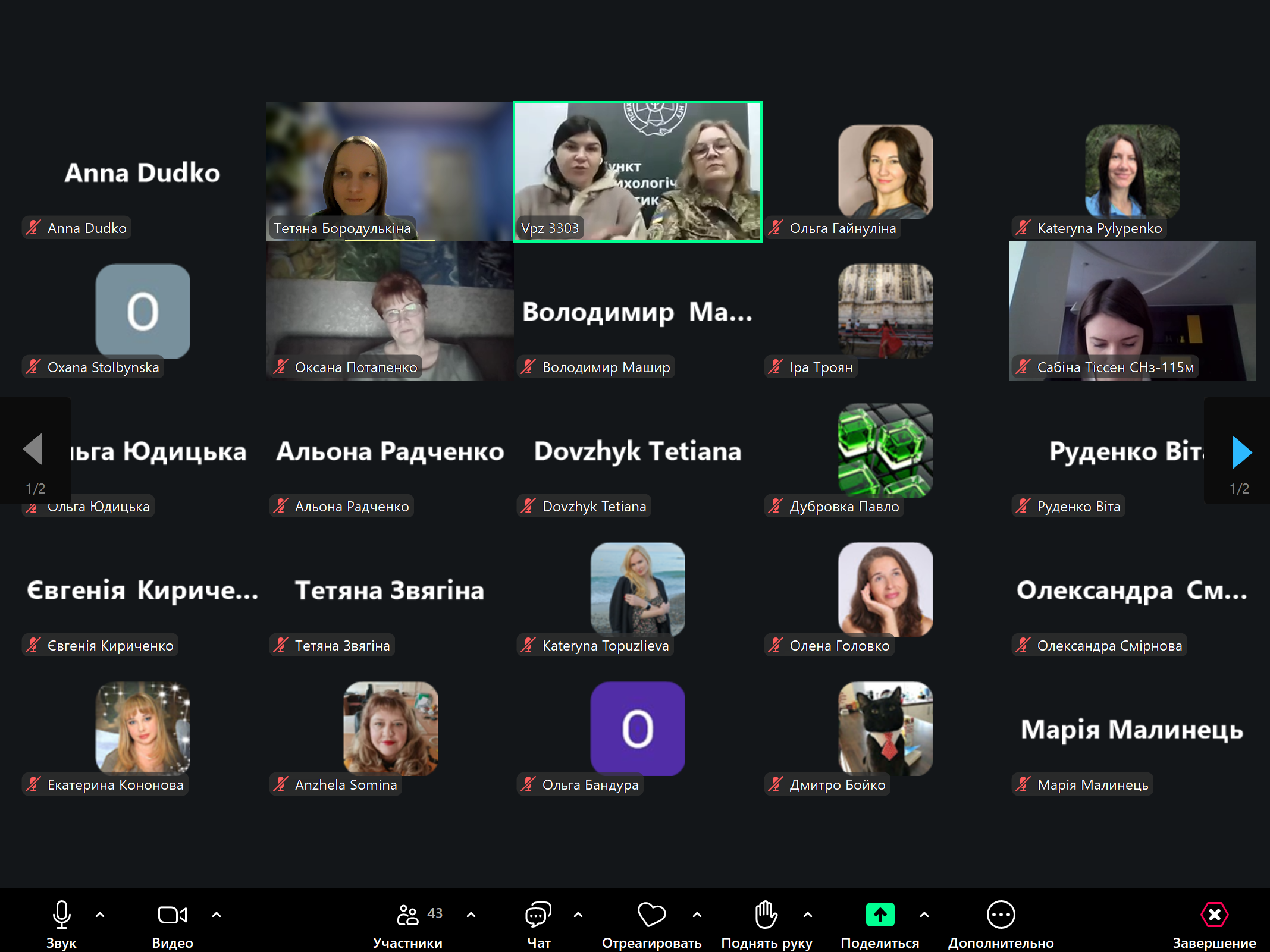Viewport: 1270px width, 952px height.
Task: Select the Vpz 3303 active speaker video
Action: tap(637, 172)
